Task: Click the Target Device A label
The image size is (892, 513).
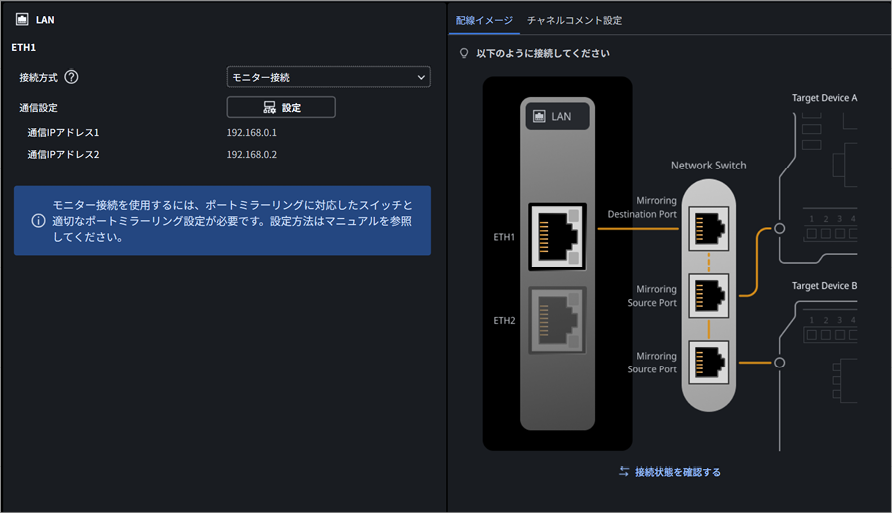Action: tap(824, 98)
